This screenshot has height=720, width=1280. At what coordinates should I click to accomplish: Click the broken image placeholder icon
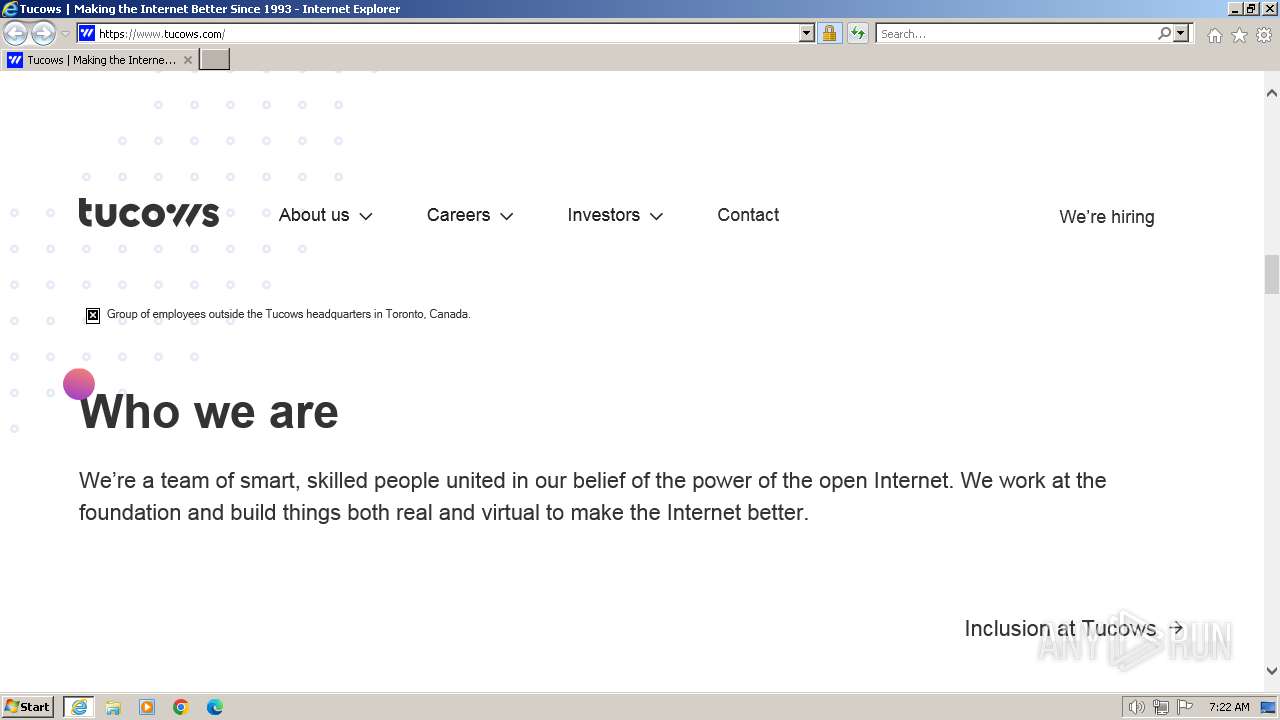[x=93, y=315]
